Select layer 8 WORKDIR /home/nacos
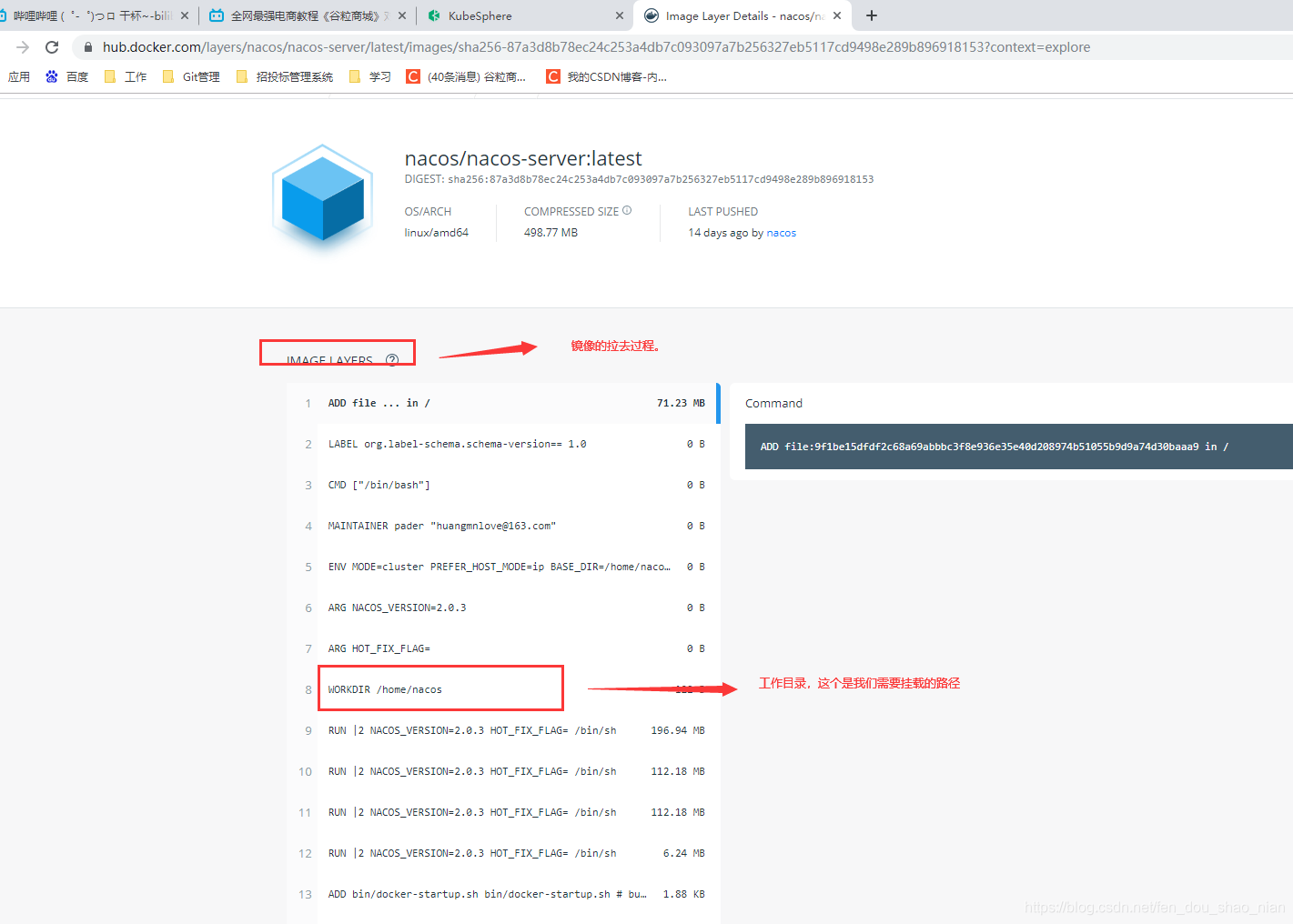This screenshot has height=924, width=1293. [503, 689]
